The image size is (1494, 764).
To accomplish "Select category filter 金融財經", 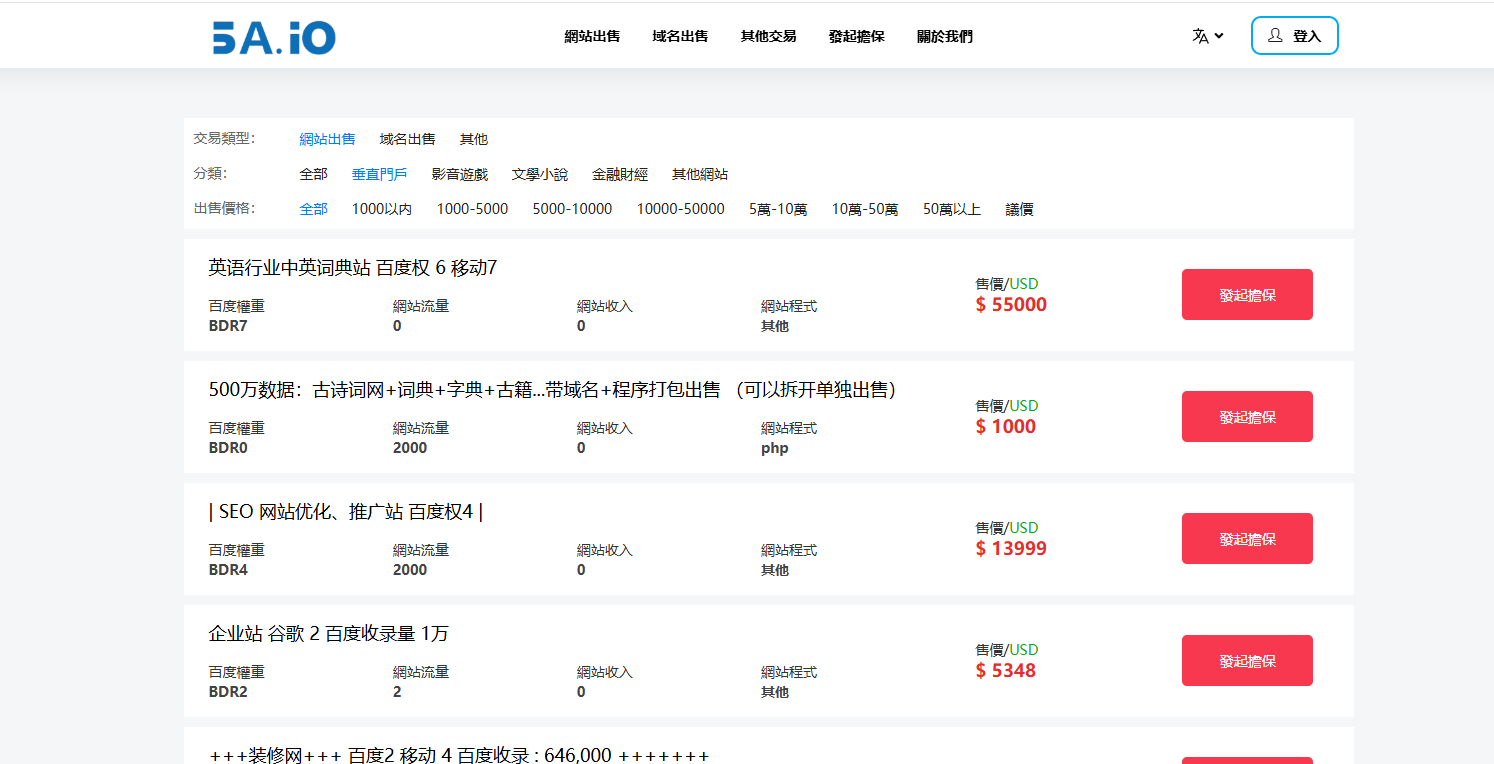I will (619, 174).
